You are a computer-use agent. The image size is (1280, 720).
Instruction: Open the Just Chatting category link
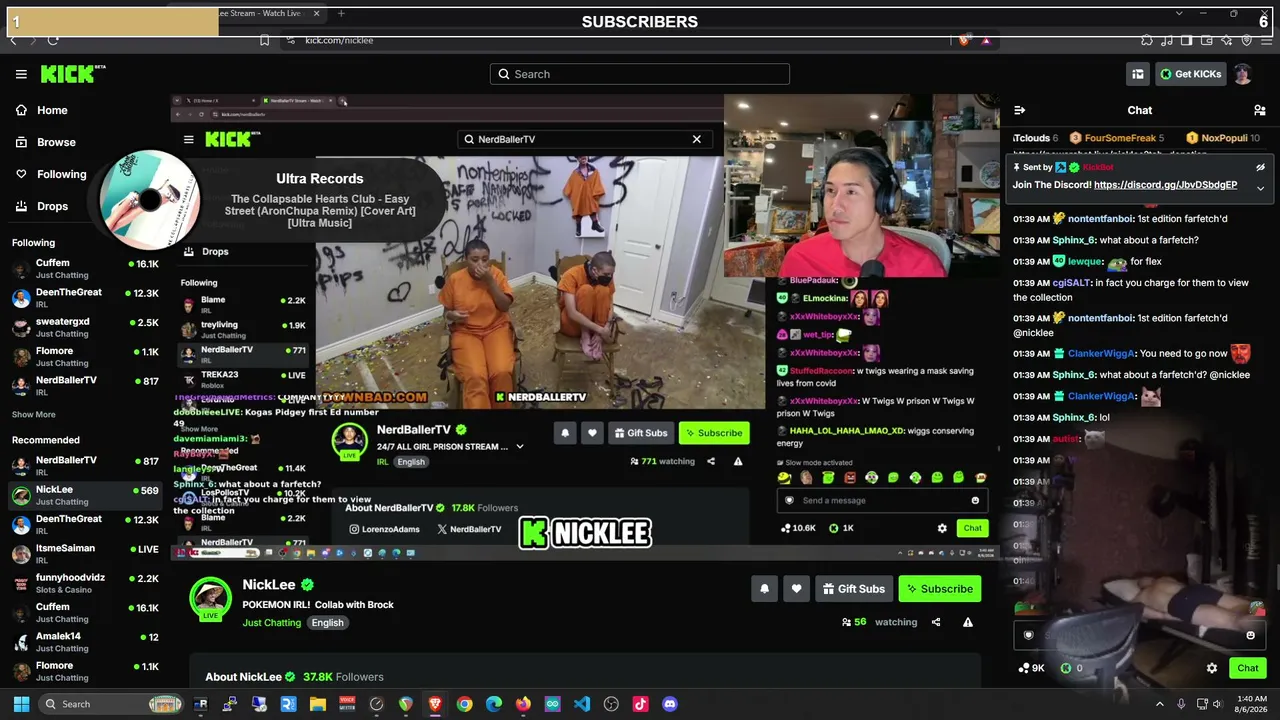point(271,622)
